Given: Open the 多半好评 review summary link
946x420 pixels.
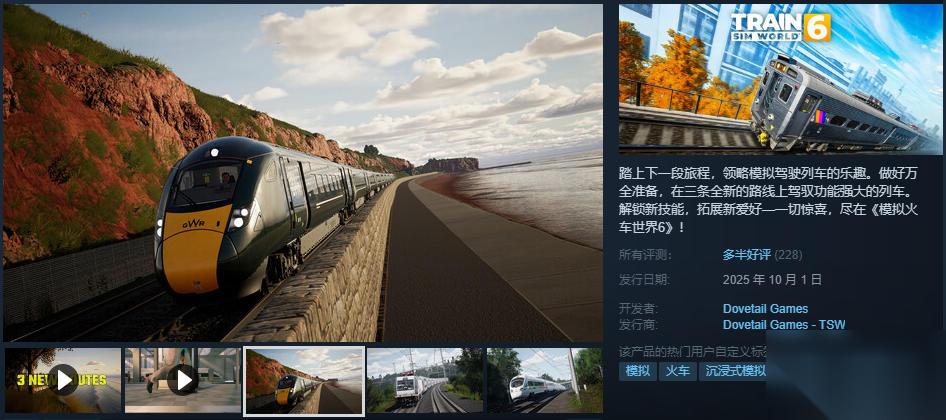Looking at the screenshot, I should tap(746, 255).
